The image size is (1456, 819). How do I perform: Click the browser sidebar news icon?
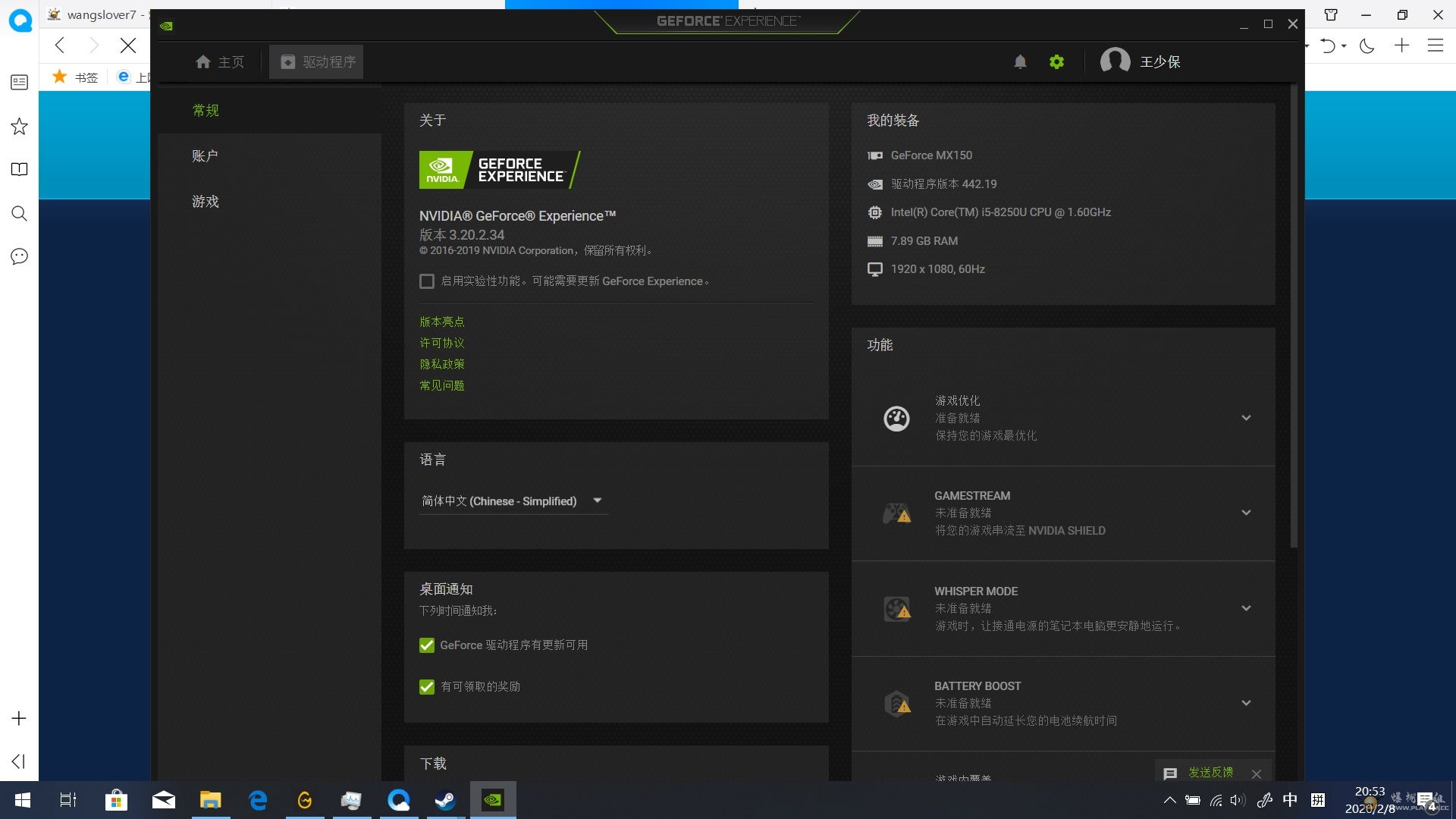19,82
